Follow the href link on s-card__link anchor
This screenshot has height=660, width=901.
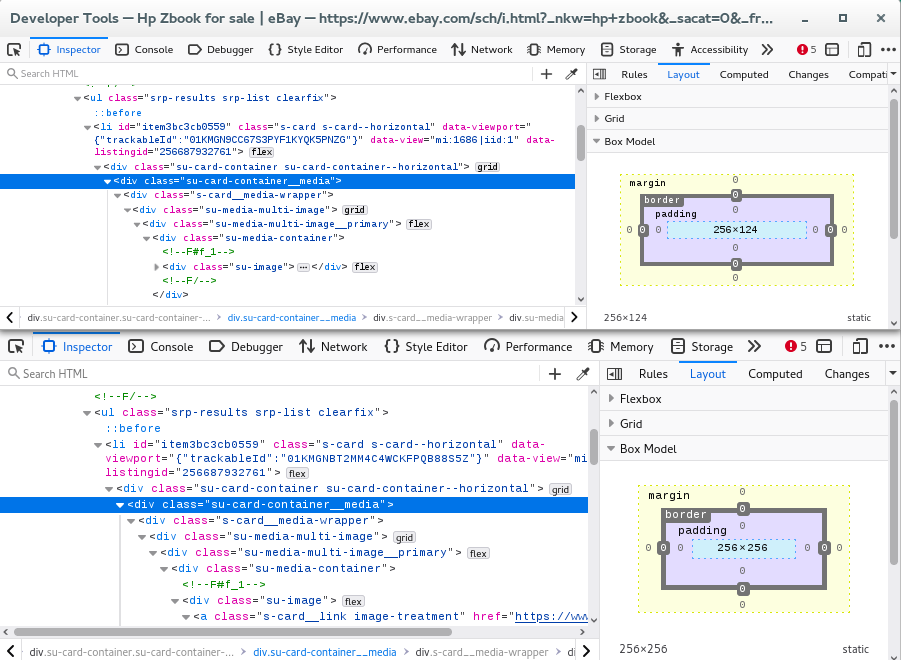point(550,617)
